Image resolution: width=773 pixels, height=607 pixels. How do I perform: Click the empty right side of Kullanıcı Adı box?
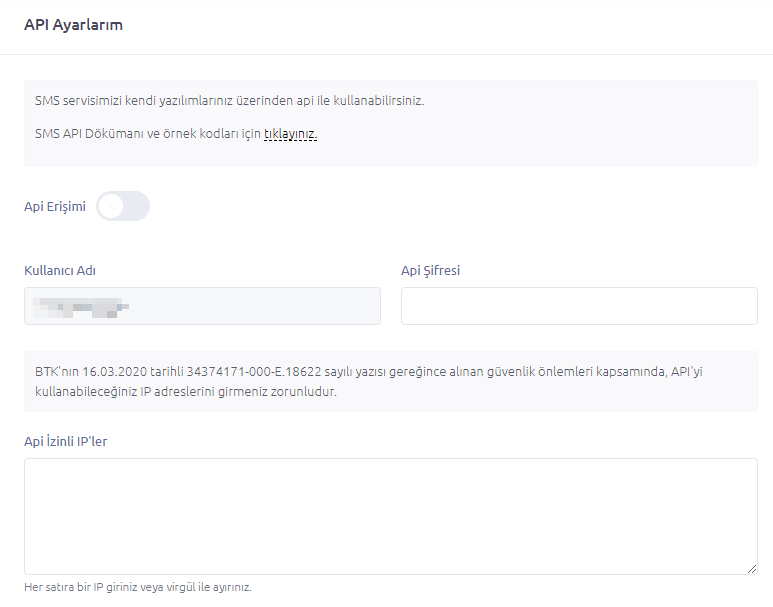(x=300, y=306)
